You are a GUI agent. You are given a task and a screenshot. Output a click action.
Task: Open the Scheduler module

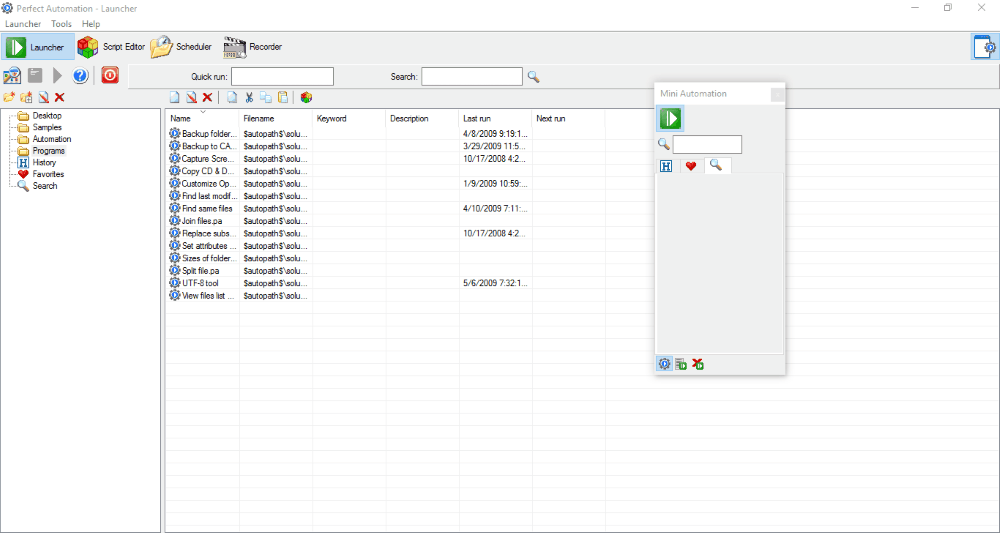(x=181, y=47)
